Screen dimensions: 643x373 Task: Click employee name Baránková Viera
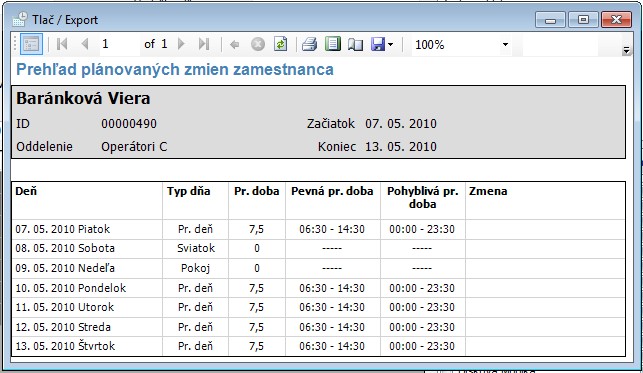coord(83,98)
